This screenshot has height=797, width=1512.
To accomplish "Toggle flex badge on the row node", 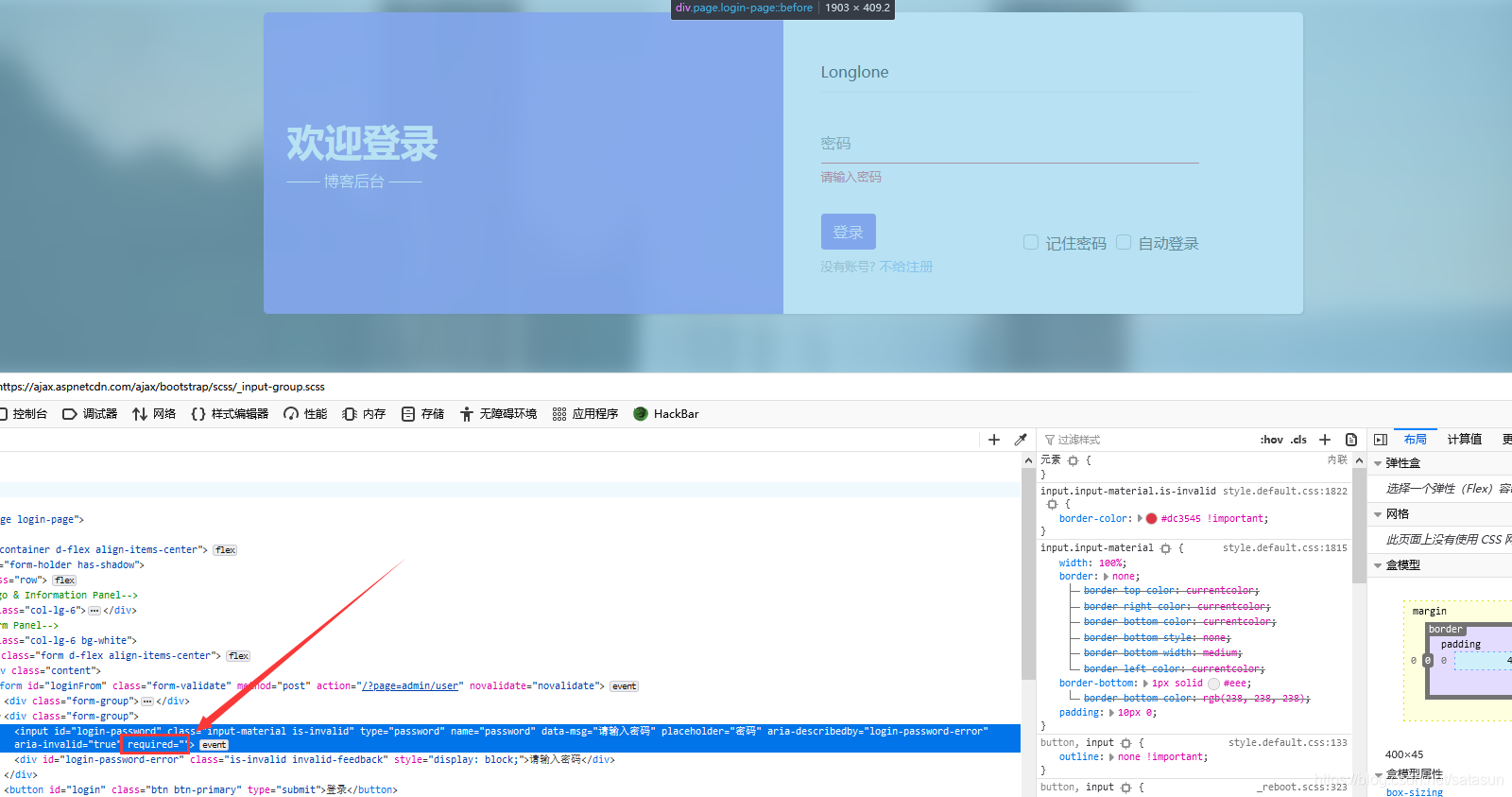I will coord(64,580).
